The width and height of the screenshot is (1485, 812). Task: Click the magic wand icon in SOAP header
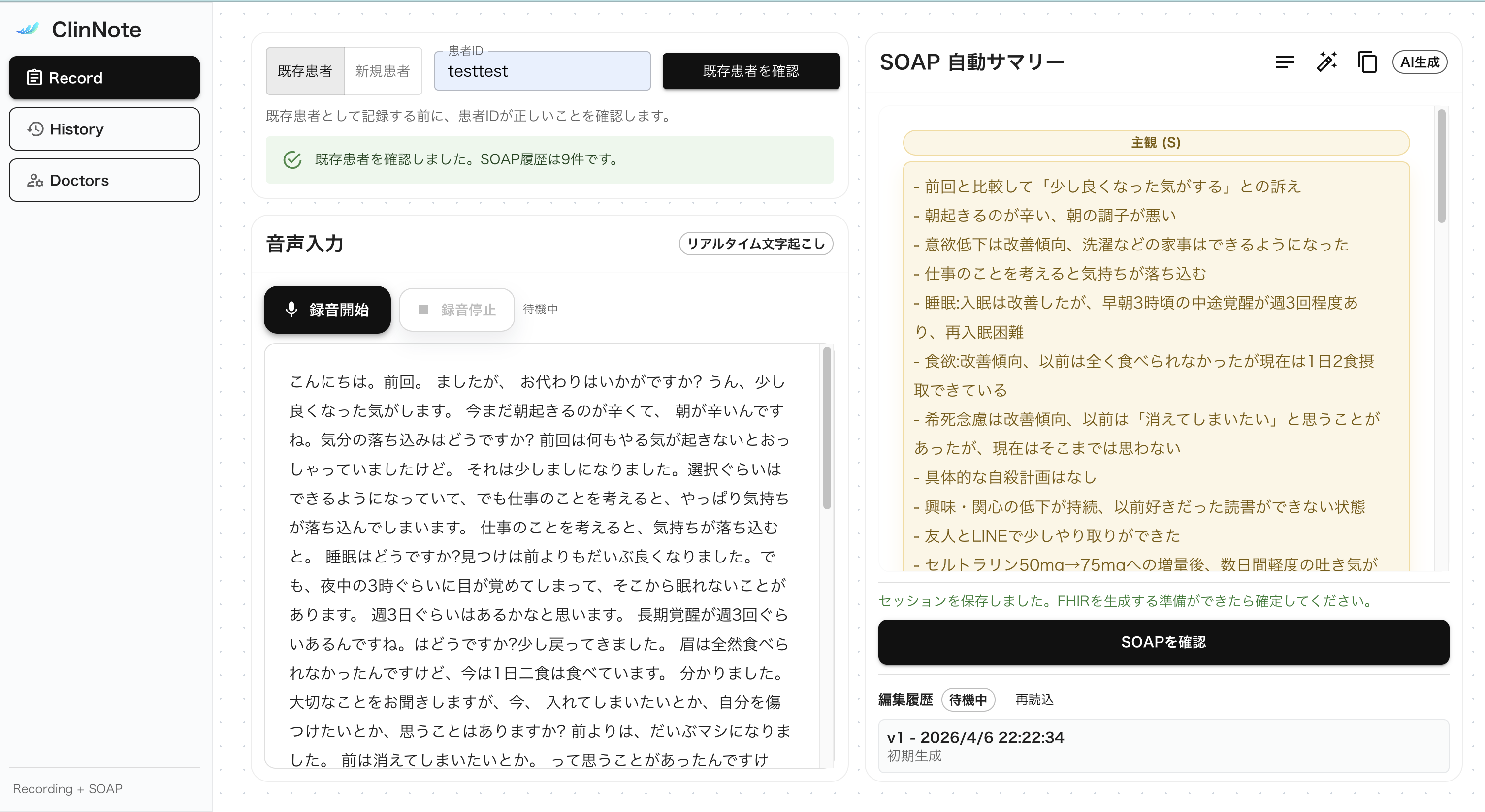(1326, 62)
